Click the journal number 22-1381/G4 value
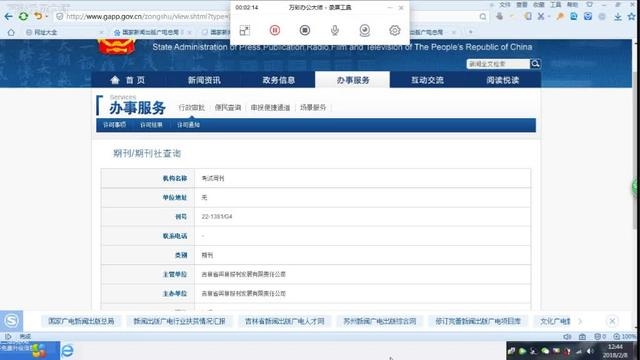Image resolution: width=640 pixels, height=360 pixels. [217, 216]
